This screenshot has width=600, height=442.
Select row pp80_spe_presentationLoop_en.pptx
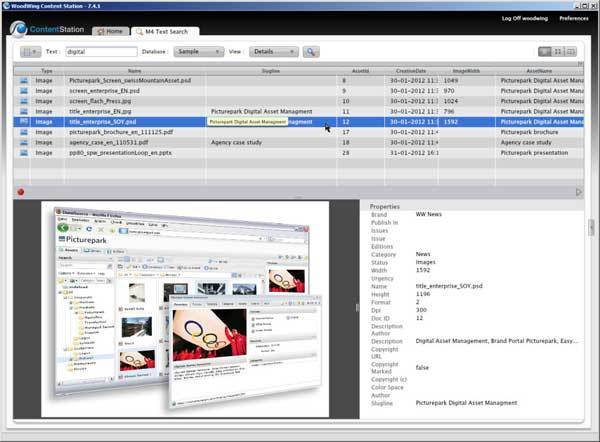coord(298,153)
